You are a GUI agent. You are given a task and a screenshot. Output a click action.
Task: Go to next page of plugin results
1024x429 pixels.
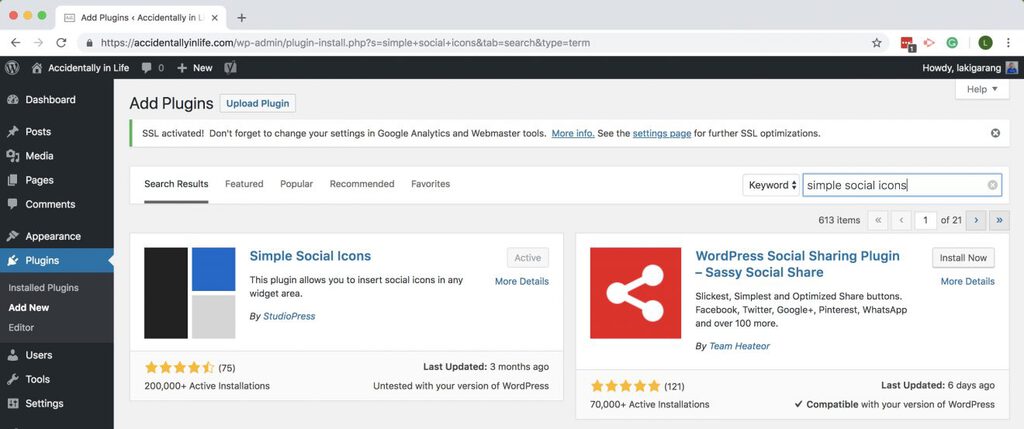(x=977, y=220)
